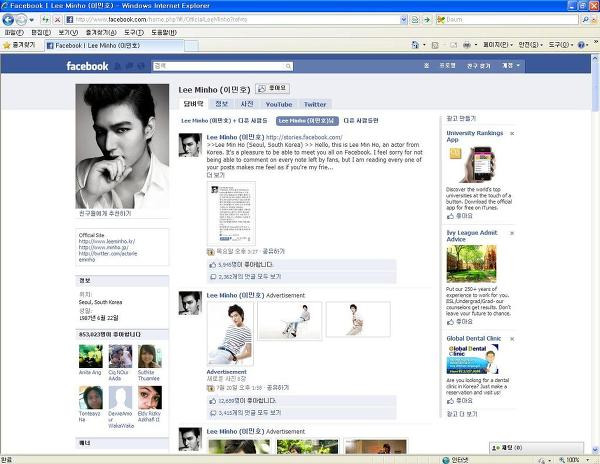The image size is (600, 464).
Task: Click the browser search magnifier icon
Action: 585,20
